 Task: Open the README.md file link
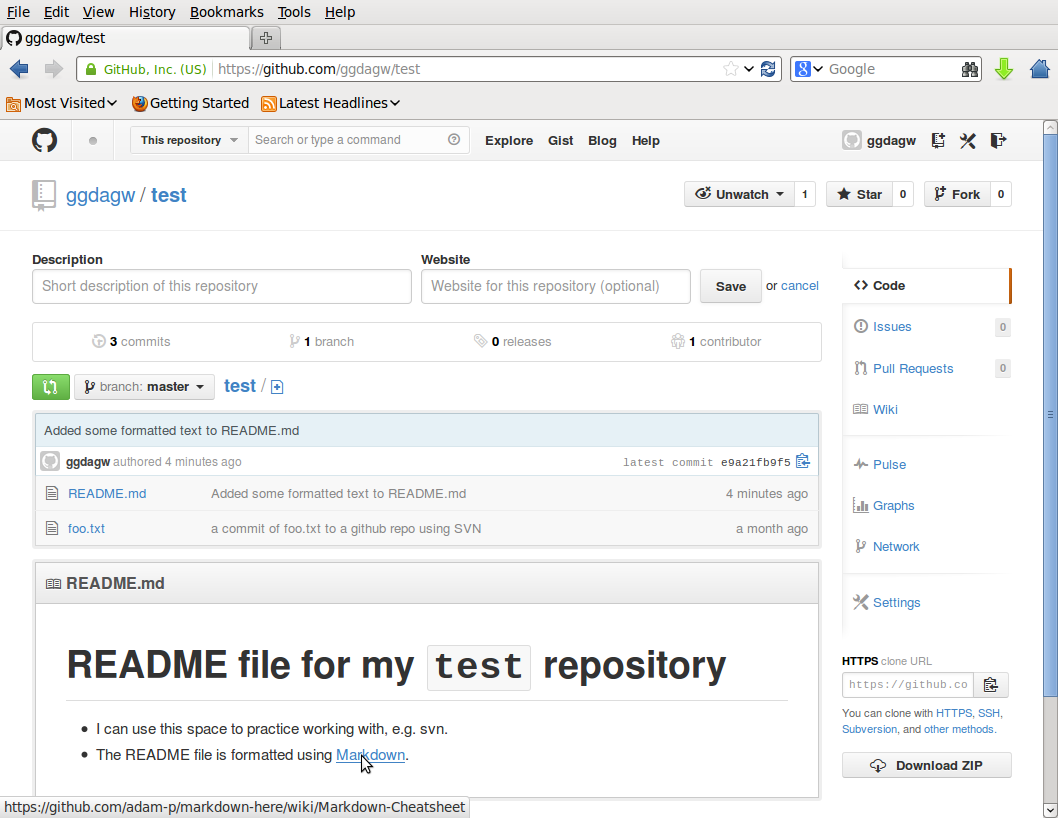[x=107, y=493]
